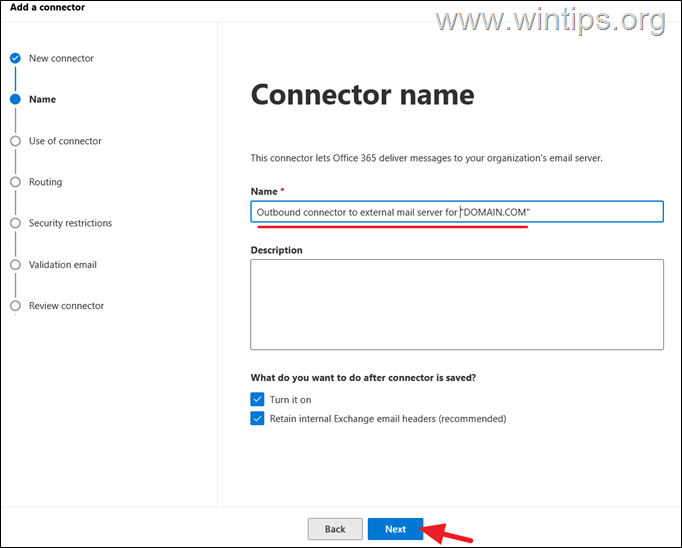
Task: Click the empty circle beside Routing
Action: (x=15, y=182)
